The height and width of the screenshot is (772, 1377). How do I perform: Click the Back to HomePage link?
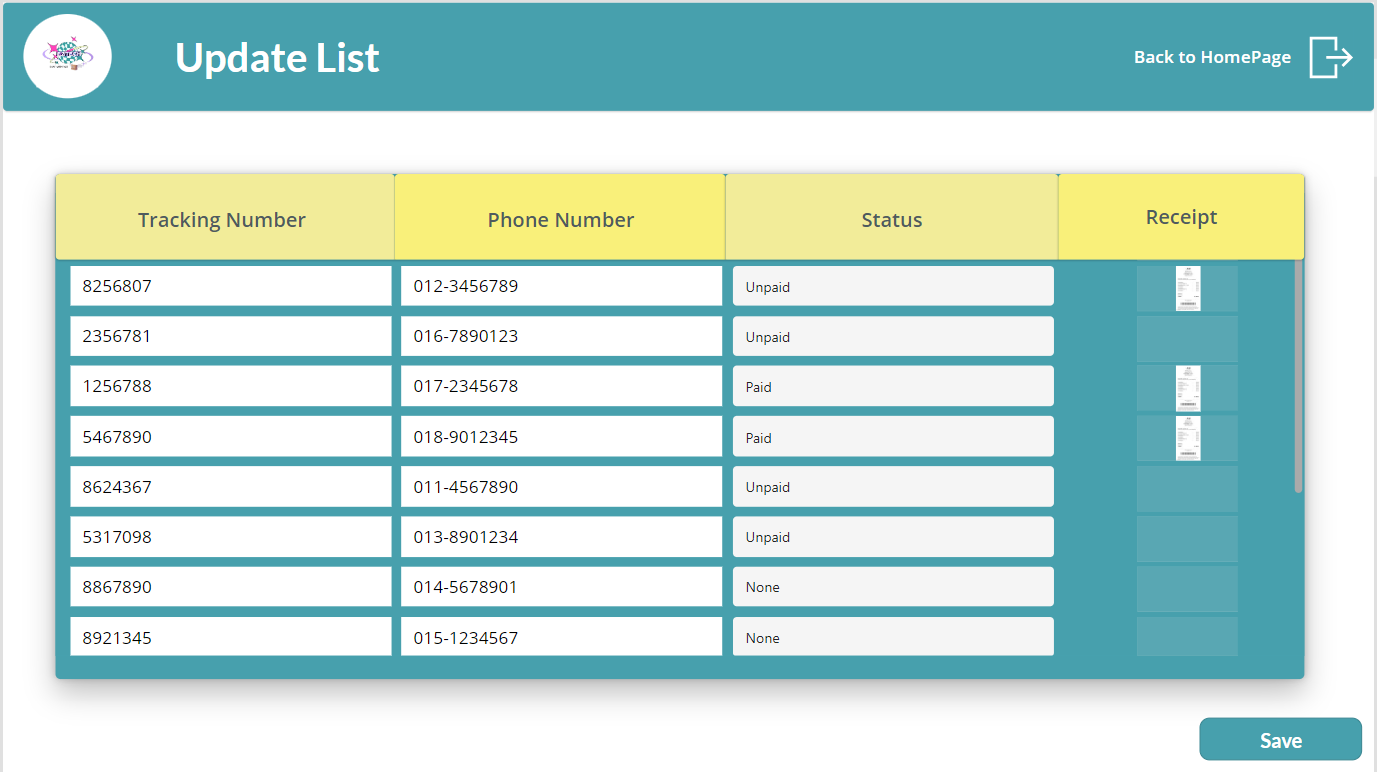pyautogui.click(x=1212, y=57)
